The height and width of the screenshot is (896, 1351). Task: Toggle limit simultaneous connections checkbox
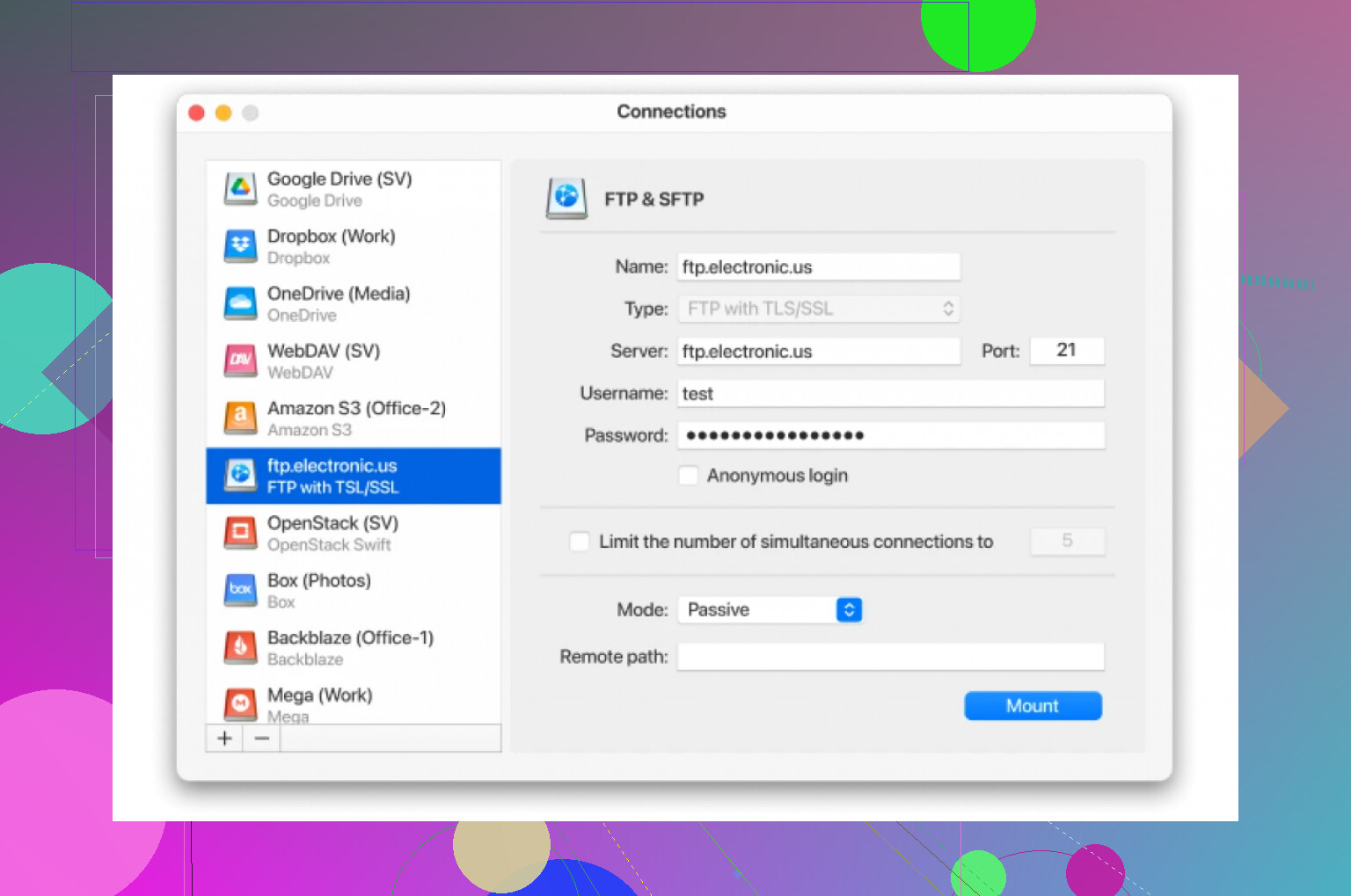point(580,542)
